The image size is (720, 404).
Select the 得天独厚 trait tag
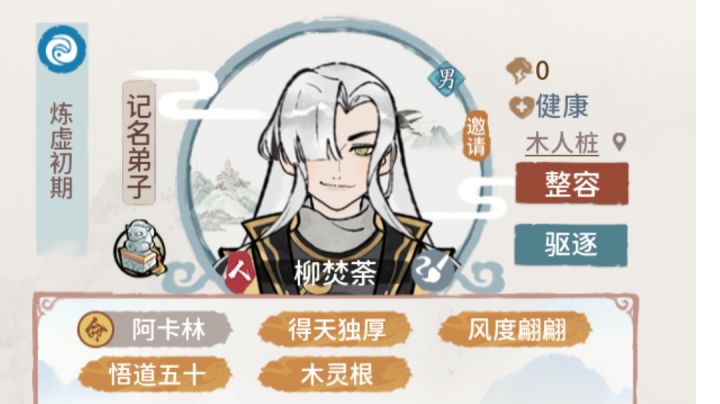335,329
